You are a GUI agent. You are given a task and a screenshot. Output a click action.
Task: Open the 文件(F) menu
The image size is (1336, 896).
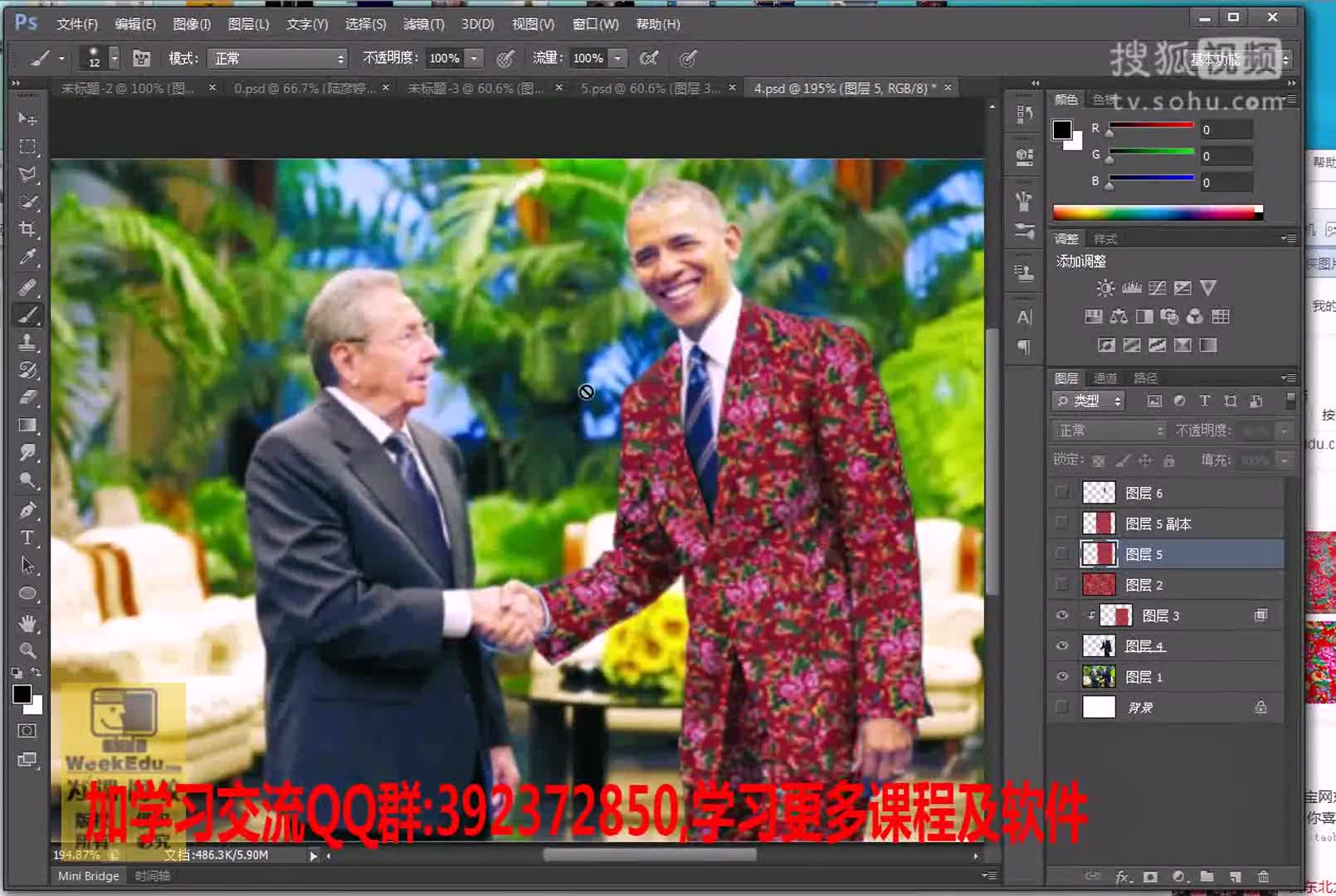tap(76, 24)
